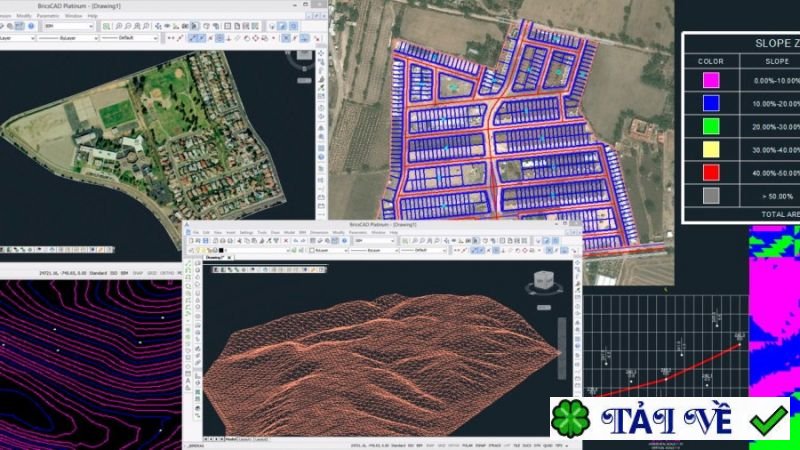The height and width of the screenshot is (450, 800).
Task: Click Zoom Extents icon in front window toolbar
Action: 405,241
